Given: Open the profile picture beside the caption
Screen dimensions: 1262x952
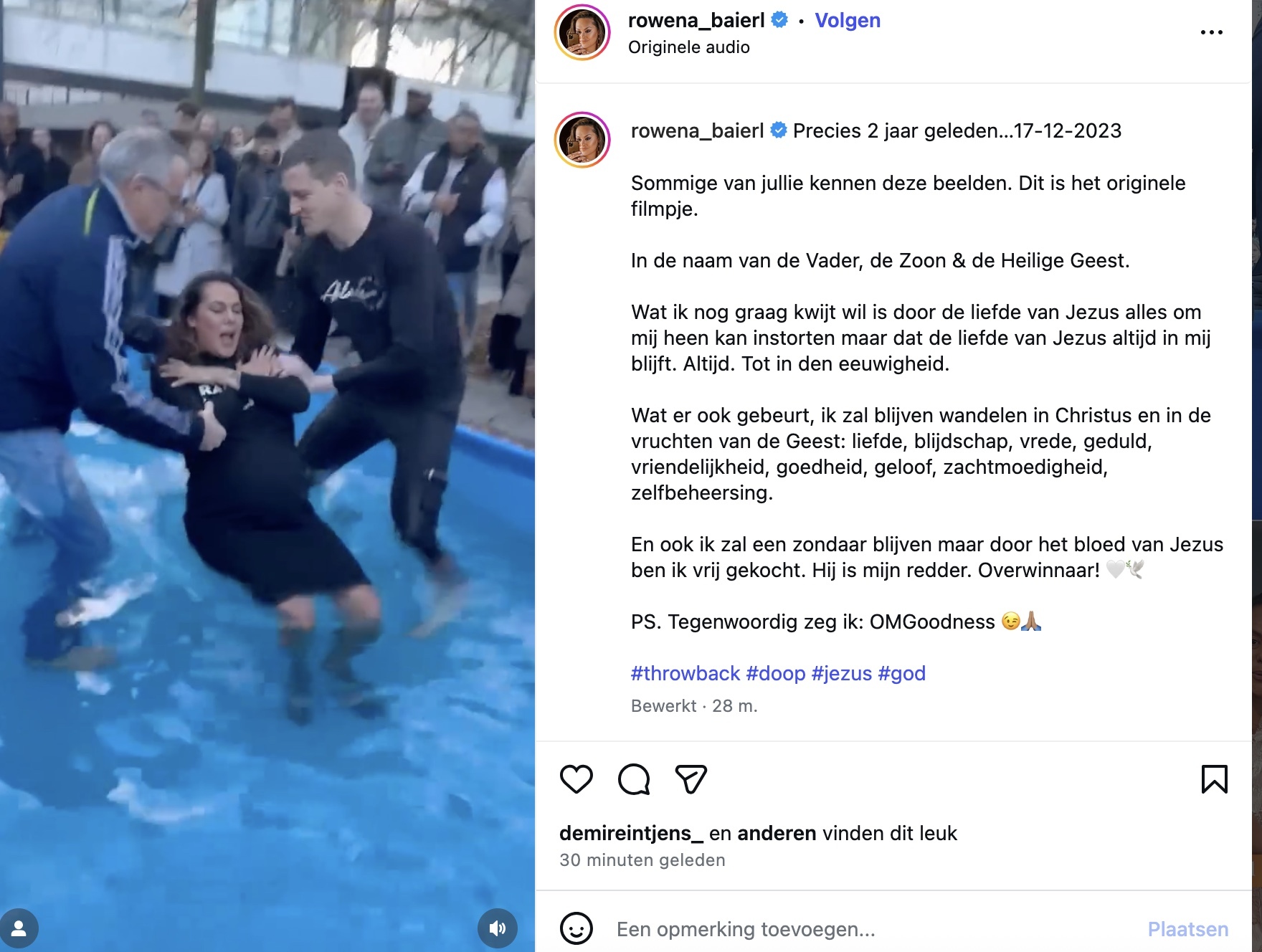Looking at the screenshot, I should coord(582,140).
